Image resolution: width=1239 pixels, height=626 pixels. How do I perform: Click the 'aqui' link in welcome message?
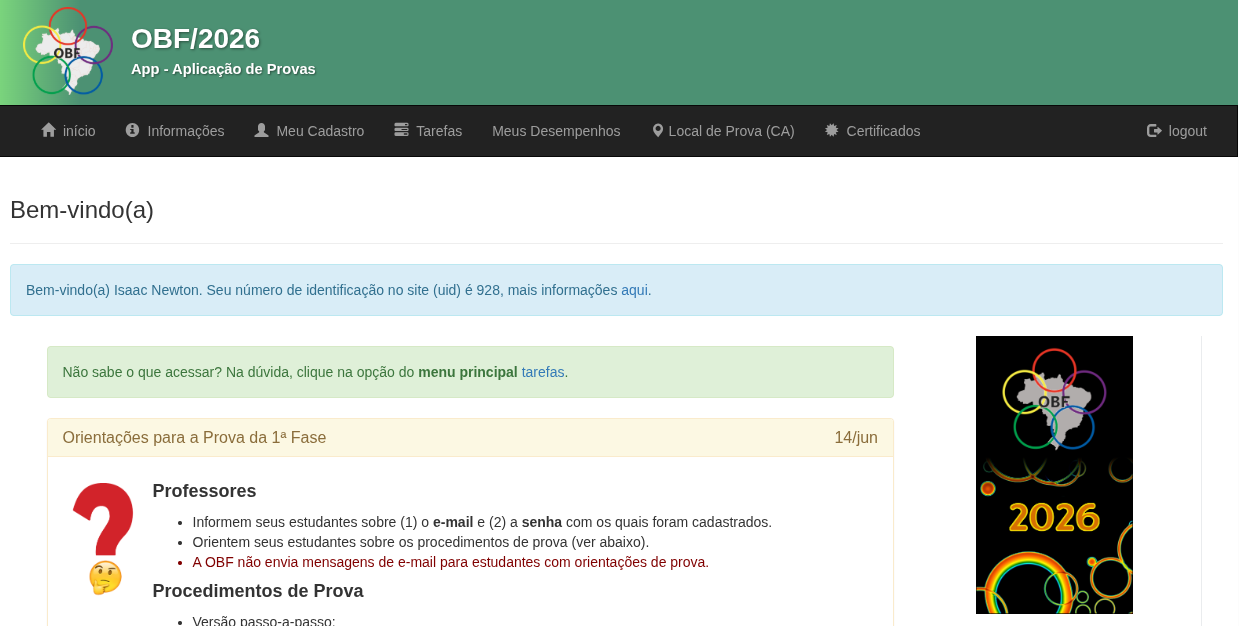pos(634,290)
